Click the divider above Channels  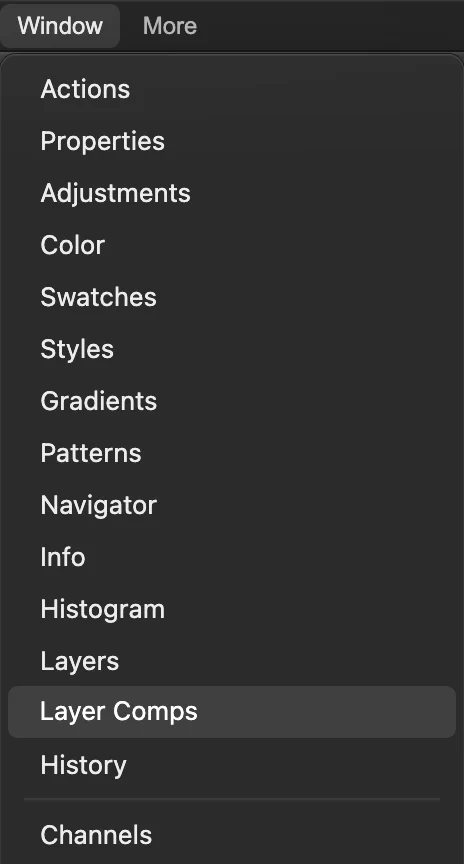pyautogui.click(x=232, y=799)
